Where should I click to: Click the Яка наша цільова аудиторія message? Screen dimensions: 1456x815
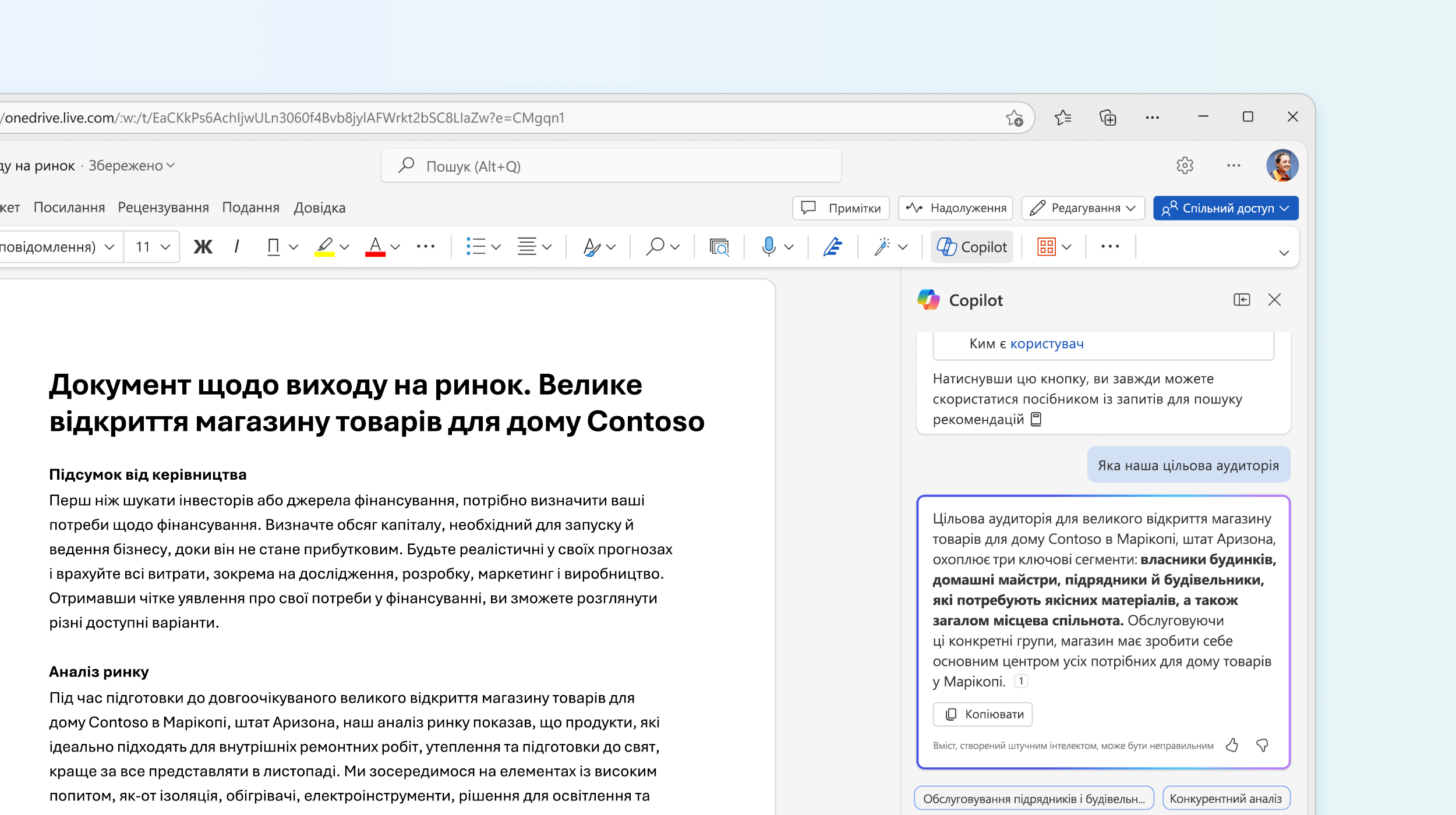click(x=1188, y=465)
